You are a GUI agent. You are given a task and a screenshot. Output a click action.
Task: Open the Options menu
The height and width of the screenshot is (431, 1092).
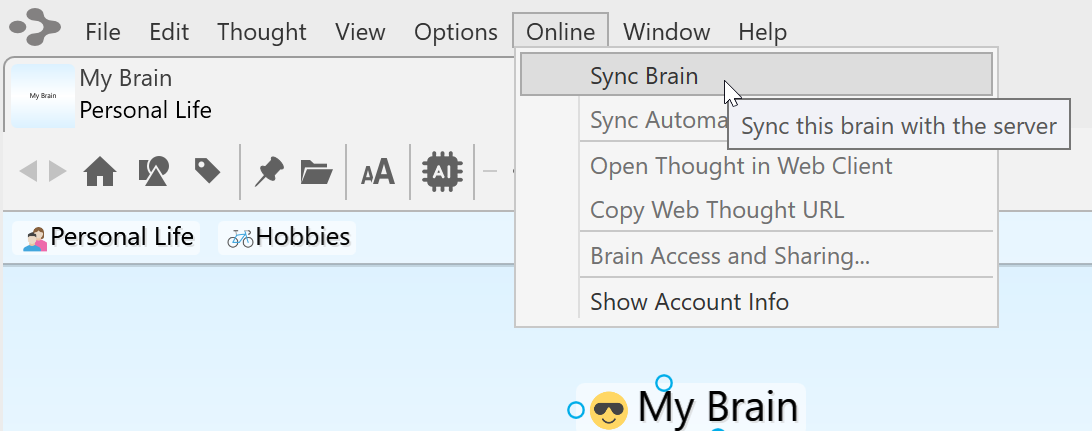(x=455, y=31)
